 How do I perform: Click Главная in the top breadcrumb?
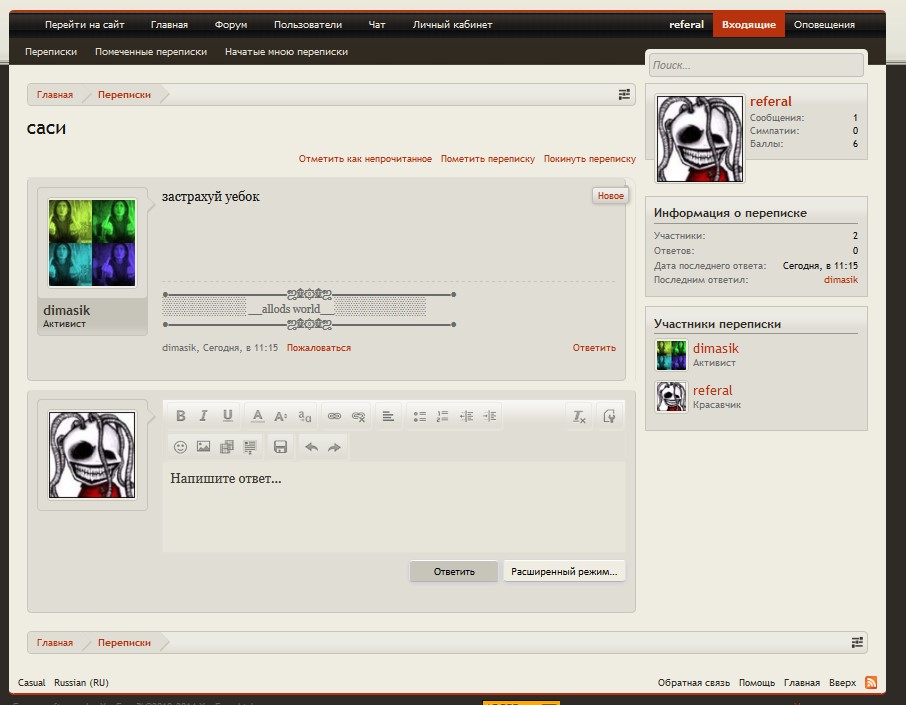tap(55, 94)
